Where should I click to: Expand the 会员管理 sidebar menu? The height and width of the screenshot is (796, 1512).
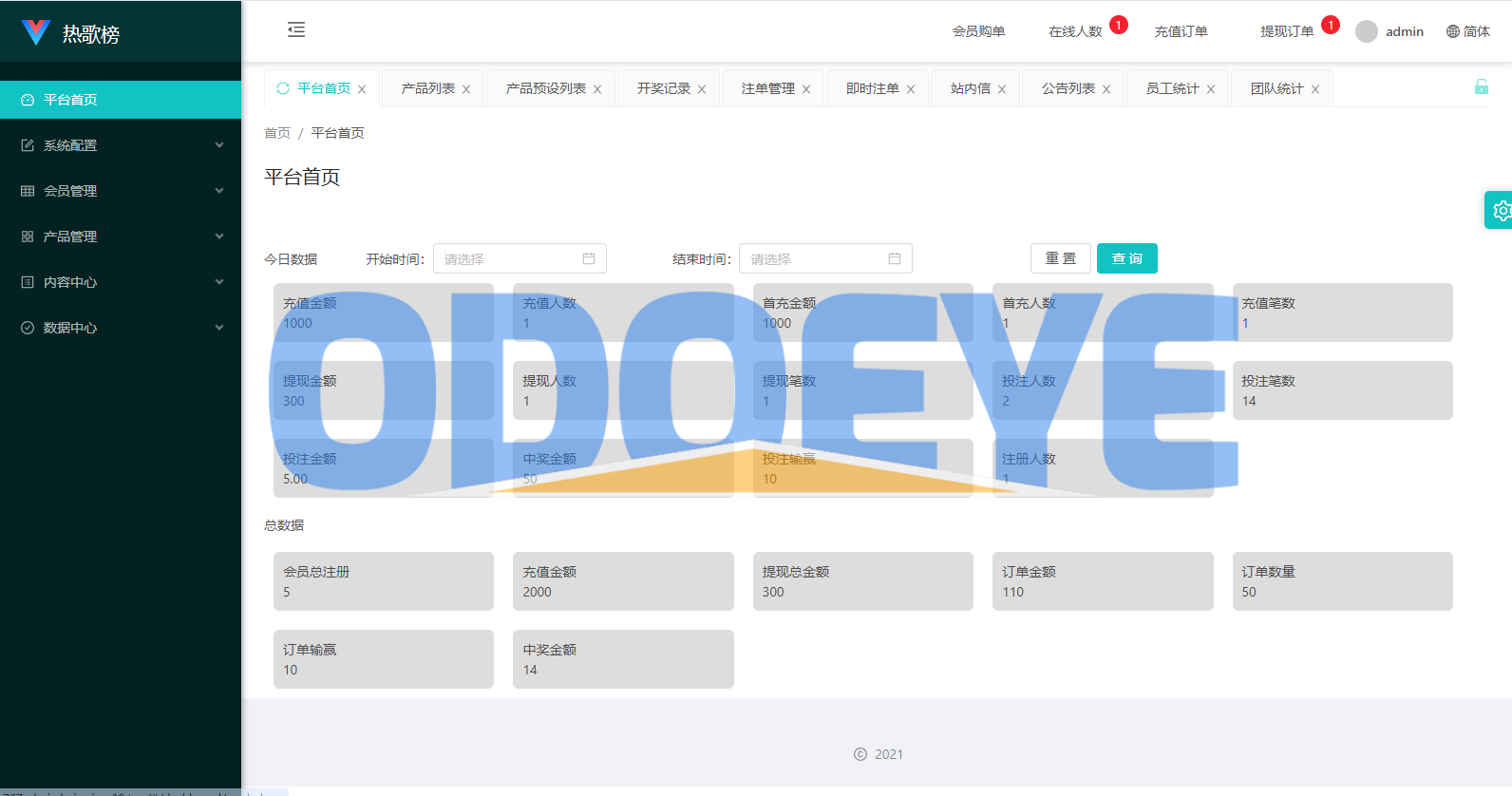[x=121, y=191]
